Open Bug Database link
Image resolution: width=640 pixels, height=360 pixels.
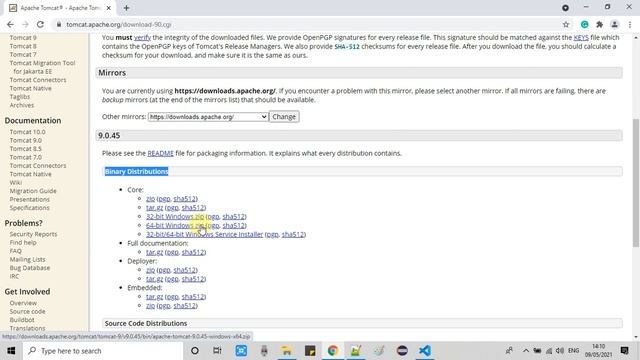30,268
